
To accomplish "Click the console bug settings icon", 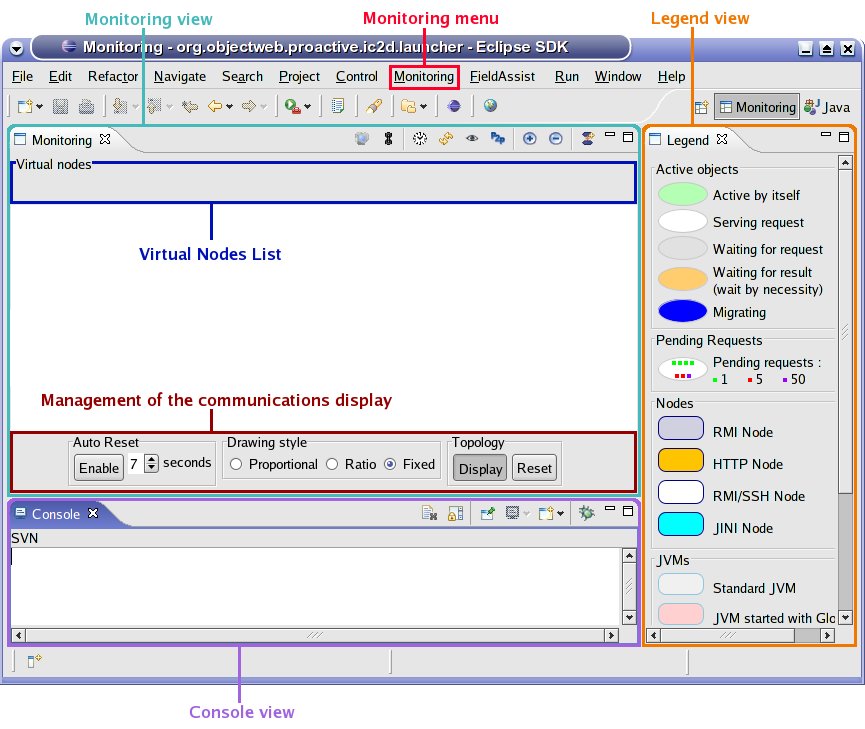I will coord(586,513).
